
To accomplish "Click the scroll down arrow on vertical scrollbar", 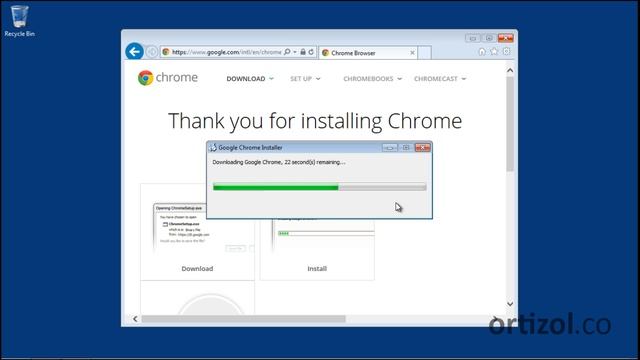I will click(510, 304).
